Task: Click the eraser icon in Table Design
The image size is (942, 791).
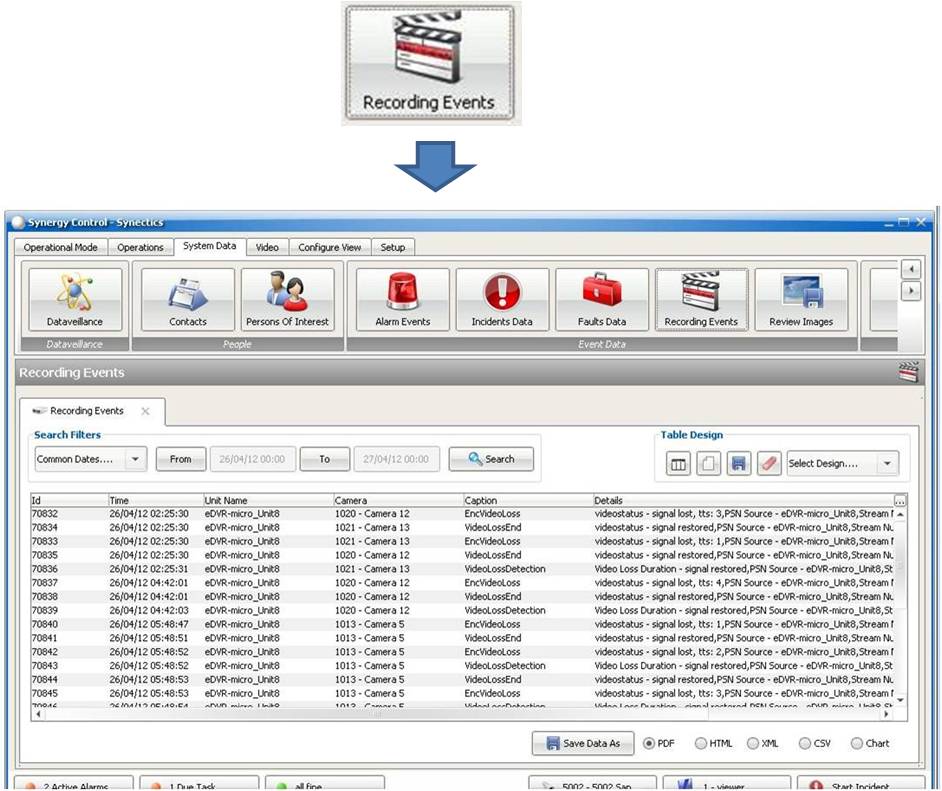Action: (x=768, y=464)
